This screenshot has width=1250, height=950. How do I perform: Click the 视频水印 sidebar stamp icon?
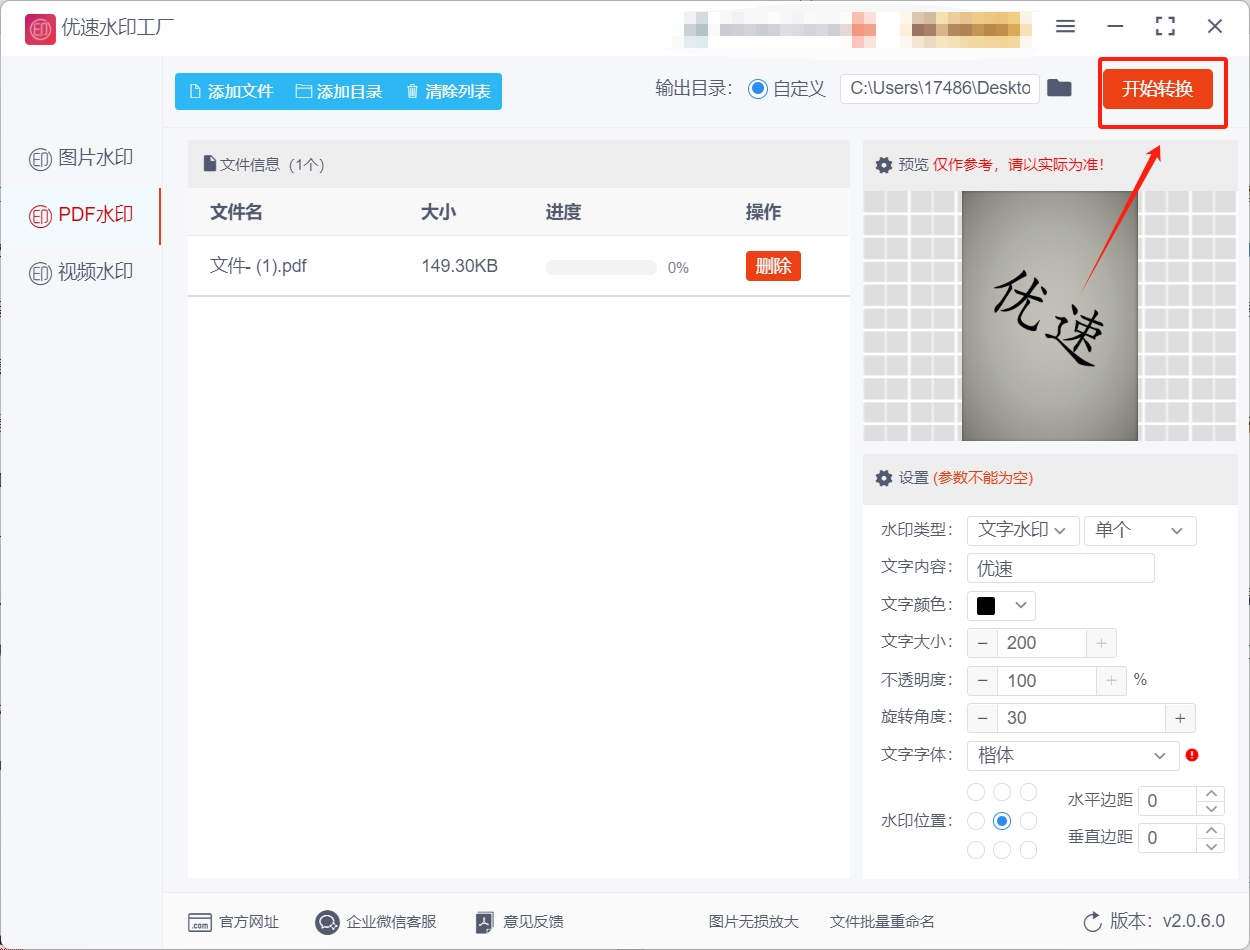point(40,273)
